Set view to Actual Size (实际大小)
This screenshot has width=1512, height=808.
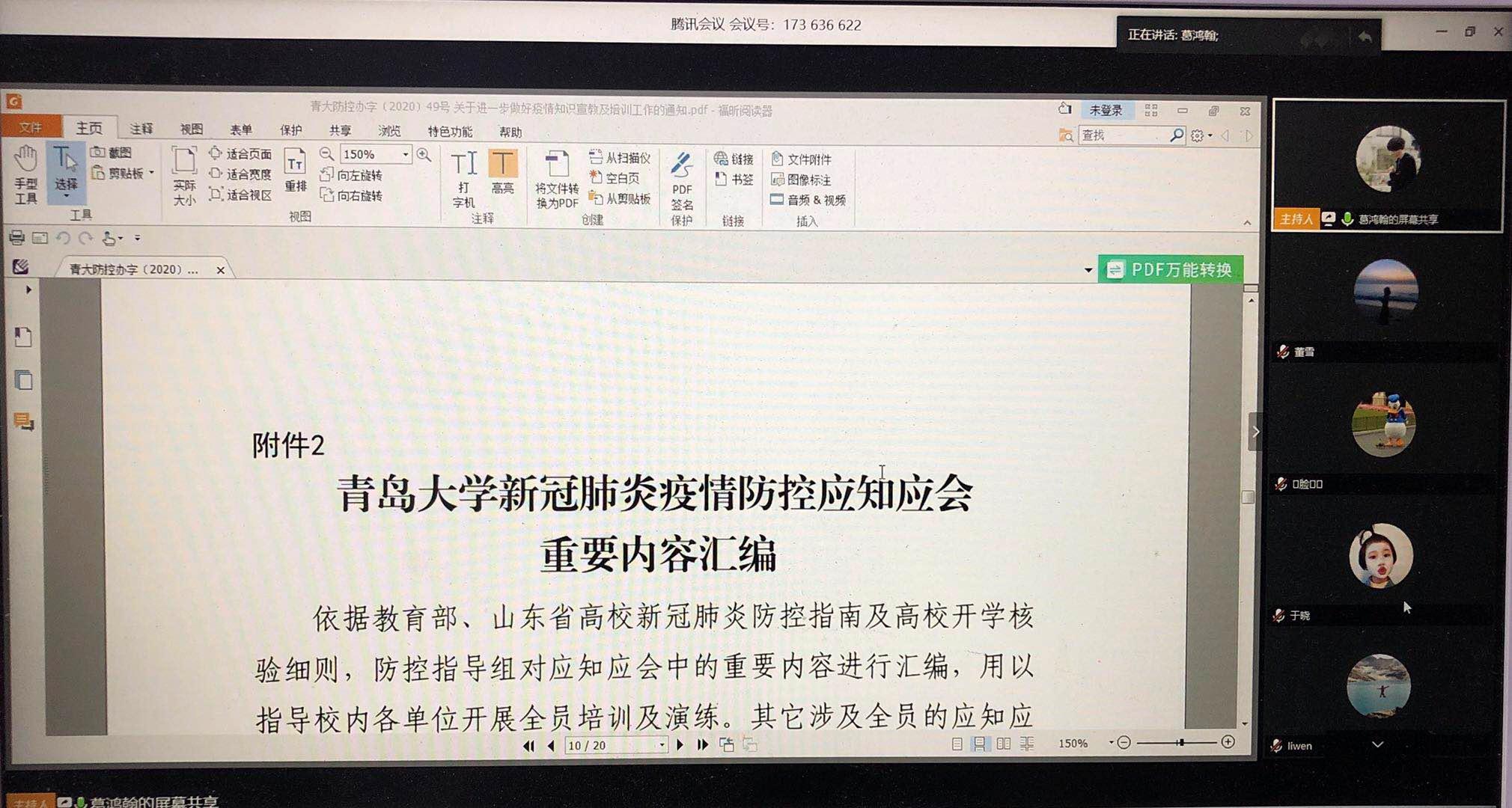click(184, 177)
